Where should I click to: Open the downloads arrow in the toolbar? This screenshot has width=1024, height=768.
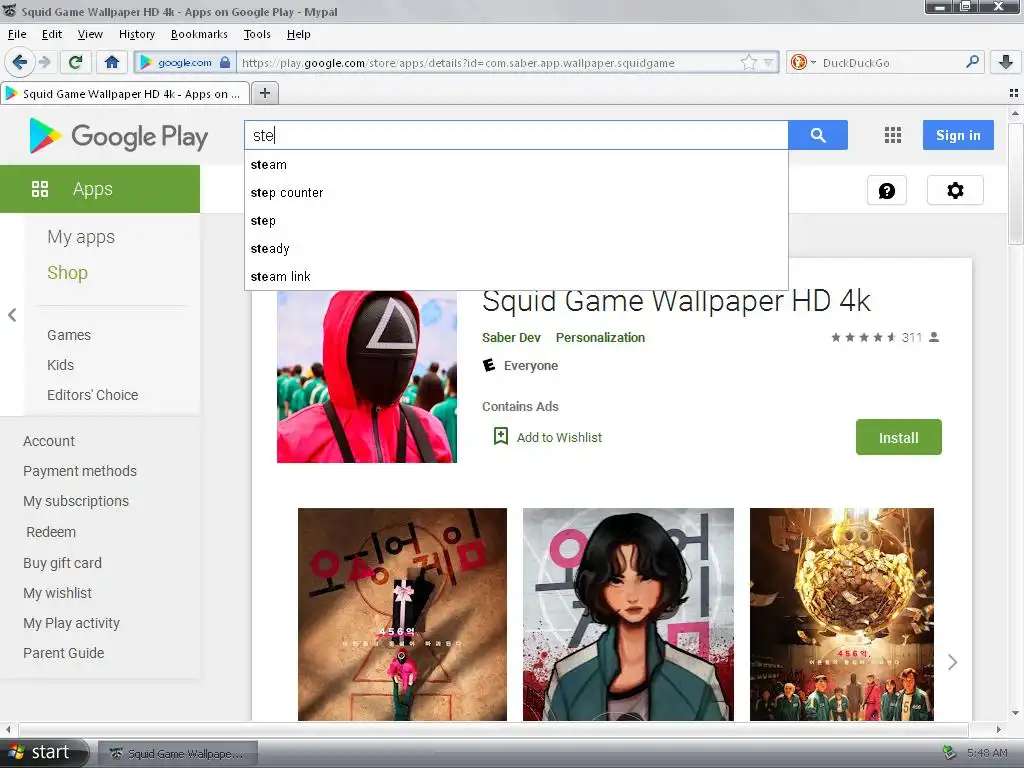[x=1006, y=62]
